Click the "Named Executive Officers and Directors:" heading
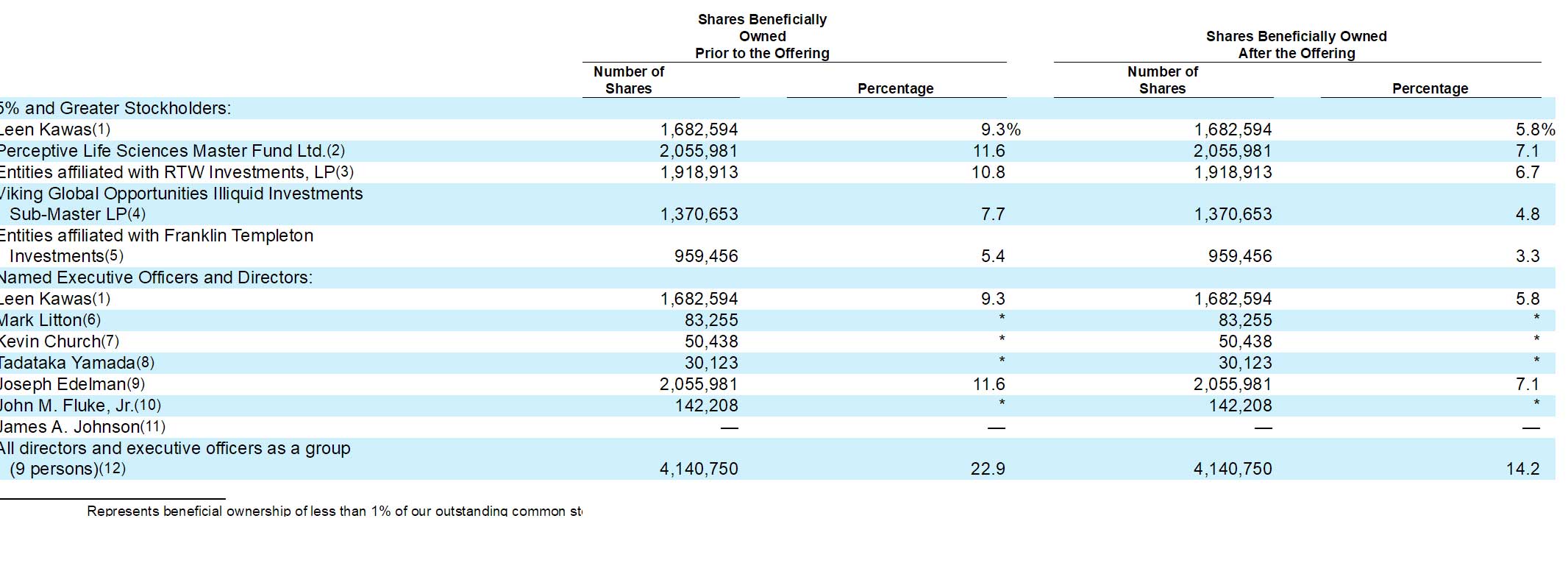This screenshot has width=1568, height=563. (x=156, y=277)
